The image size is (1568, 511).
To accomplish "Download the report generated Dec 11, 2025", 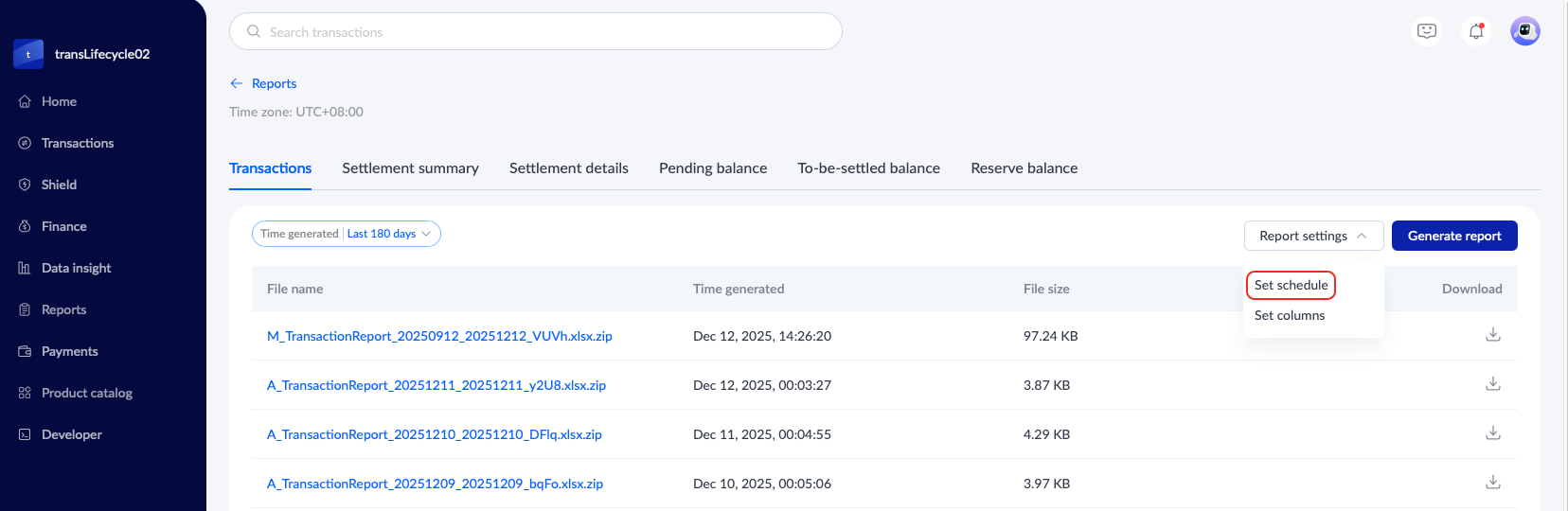I will (x=1492, y=433).
